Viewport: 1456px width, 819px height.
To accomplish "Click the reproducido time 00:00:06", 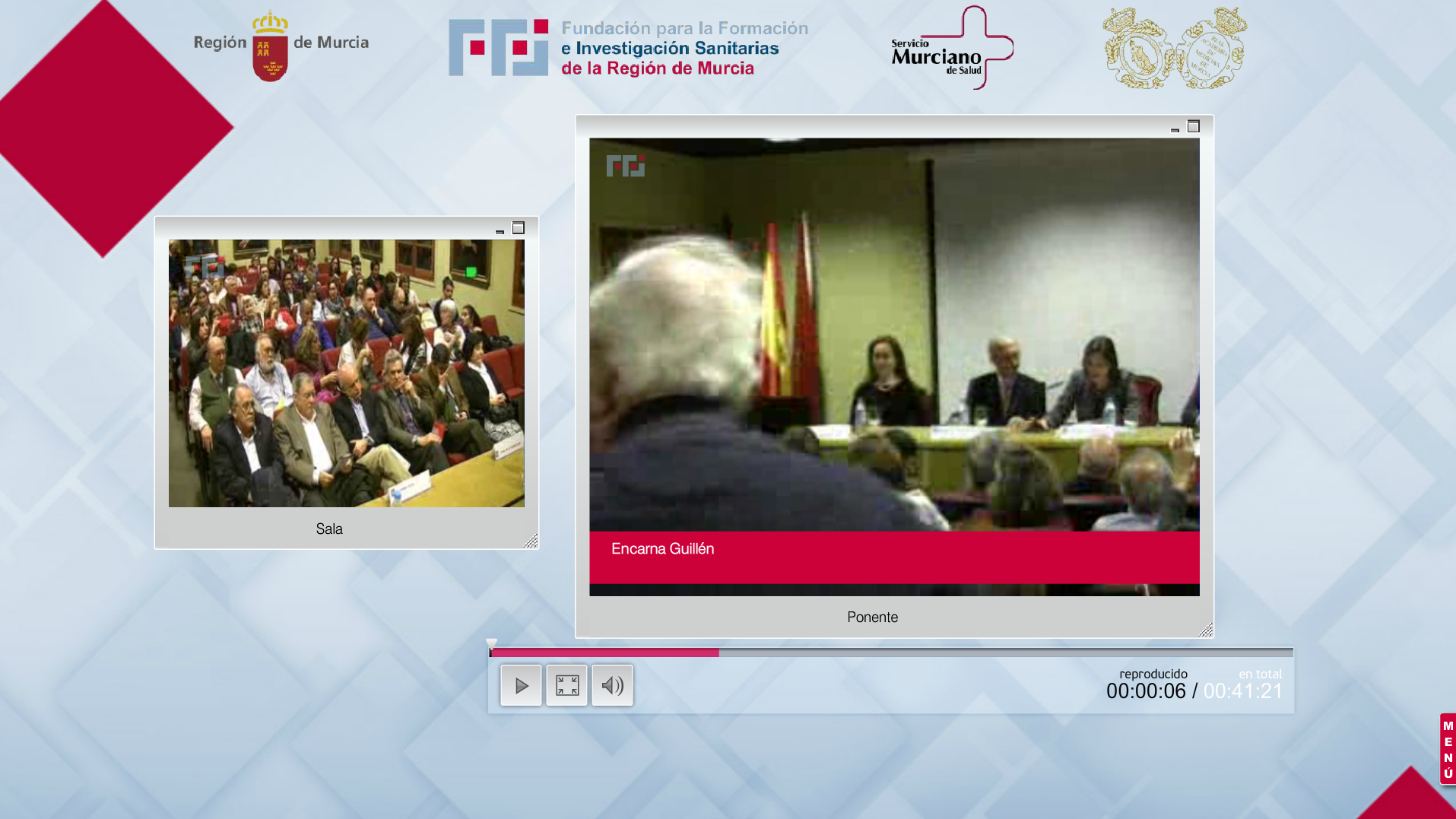I will click(1146, 691).
